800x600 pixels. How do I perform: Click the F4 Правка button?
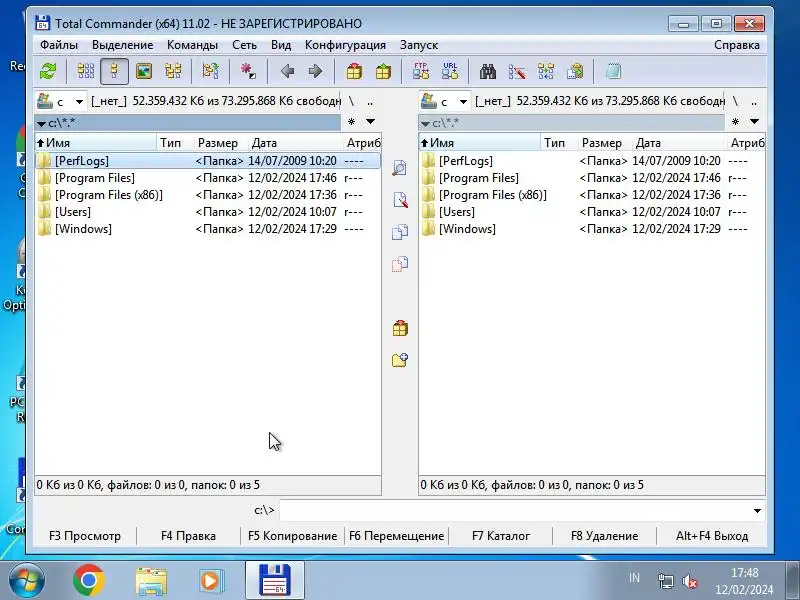click(x=188, y=536)
